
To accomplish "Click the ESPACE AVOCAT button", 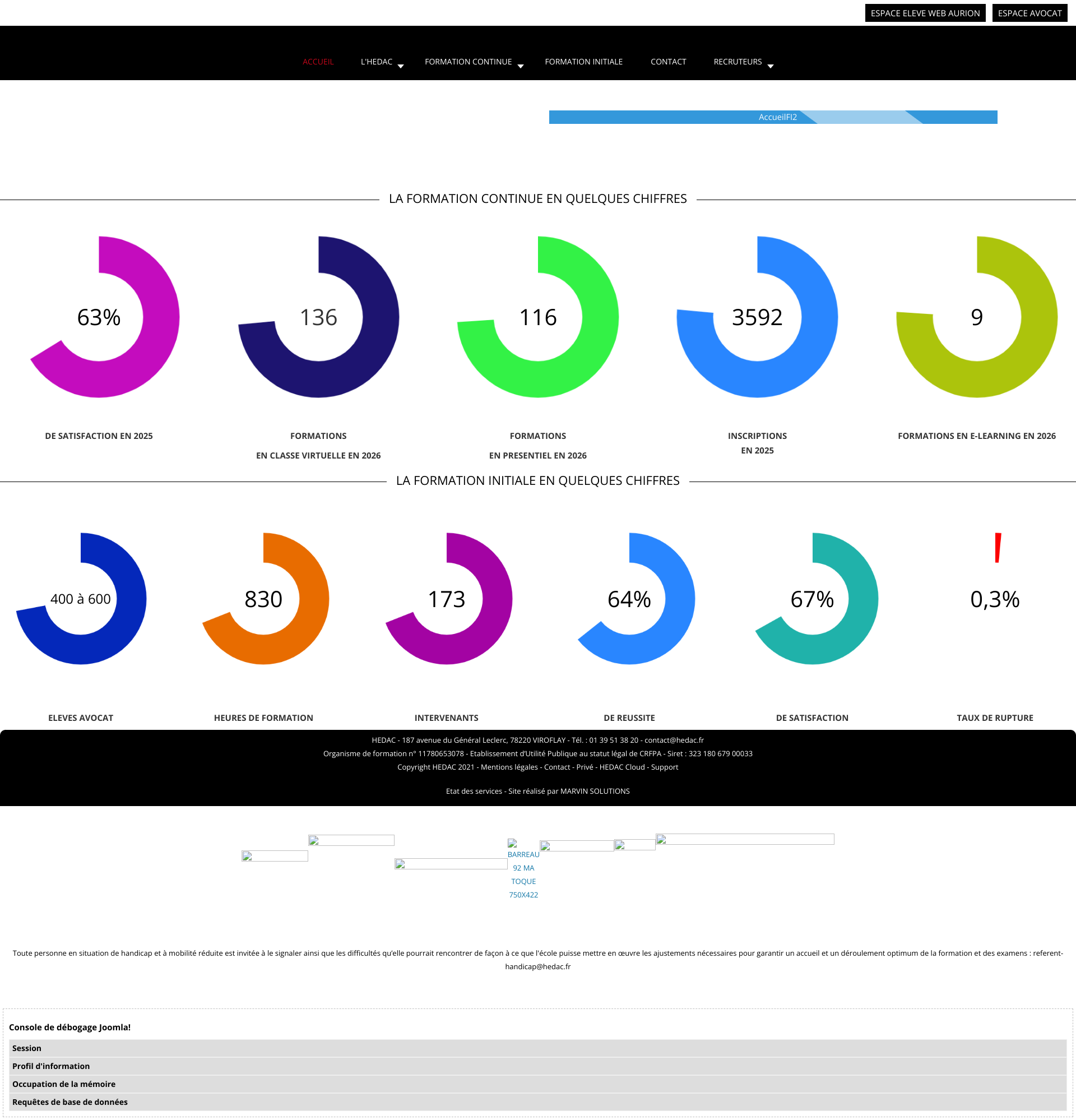I will coord(1029,13).
